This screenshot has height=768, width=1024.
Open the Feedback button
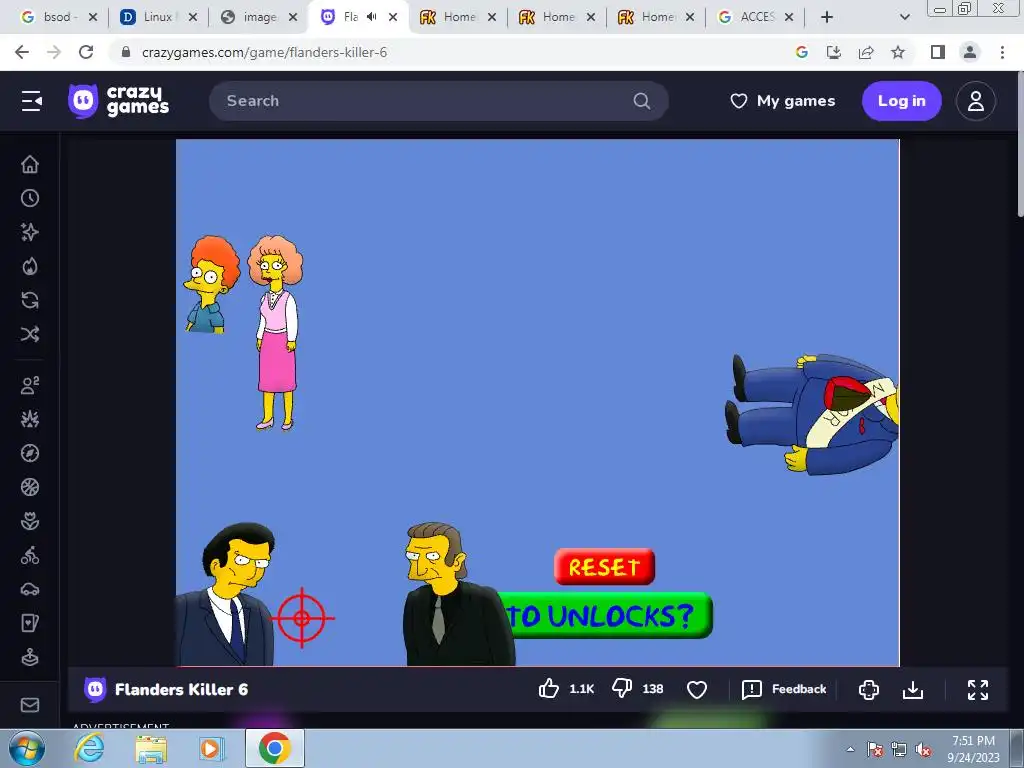pyautogui.click(x=784, y=690)
